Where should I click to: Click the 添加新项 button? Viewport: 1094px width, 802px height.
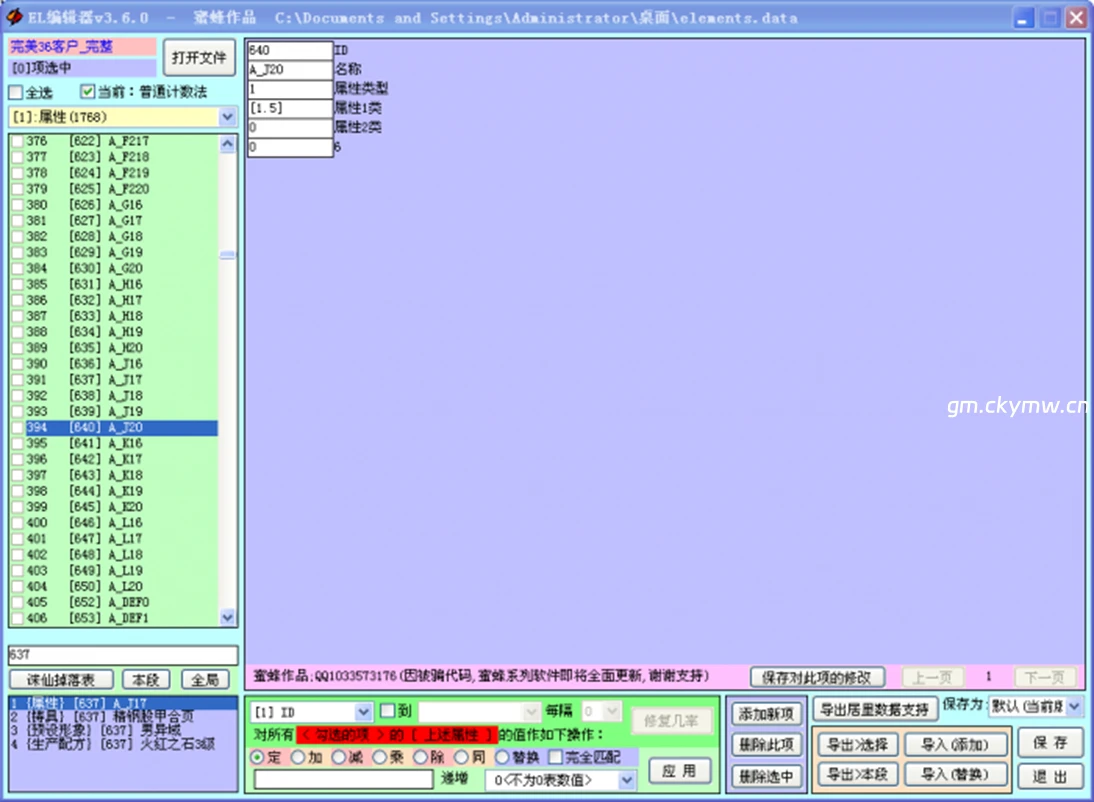(767, 714)
